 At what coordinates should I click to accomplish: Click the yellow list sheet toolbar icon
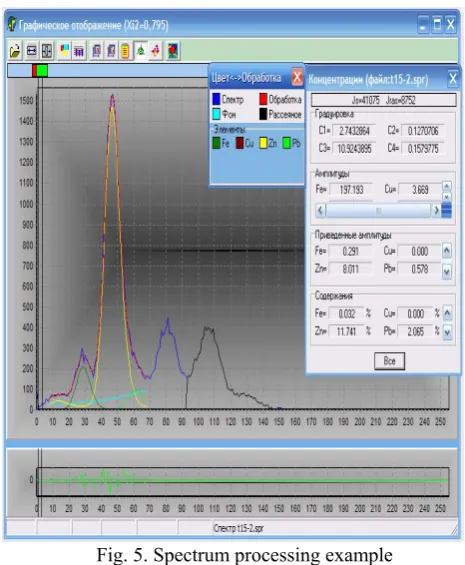pyautogui.click(x=125, y=50)
